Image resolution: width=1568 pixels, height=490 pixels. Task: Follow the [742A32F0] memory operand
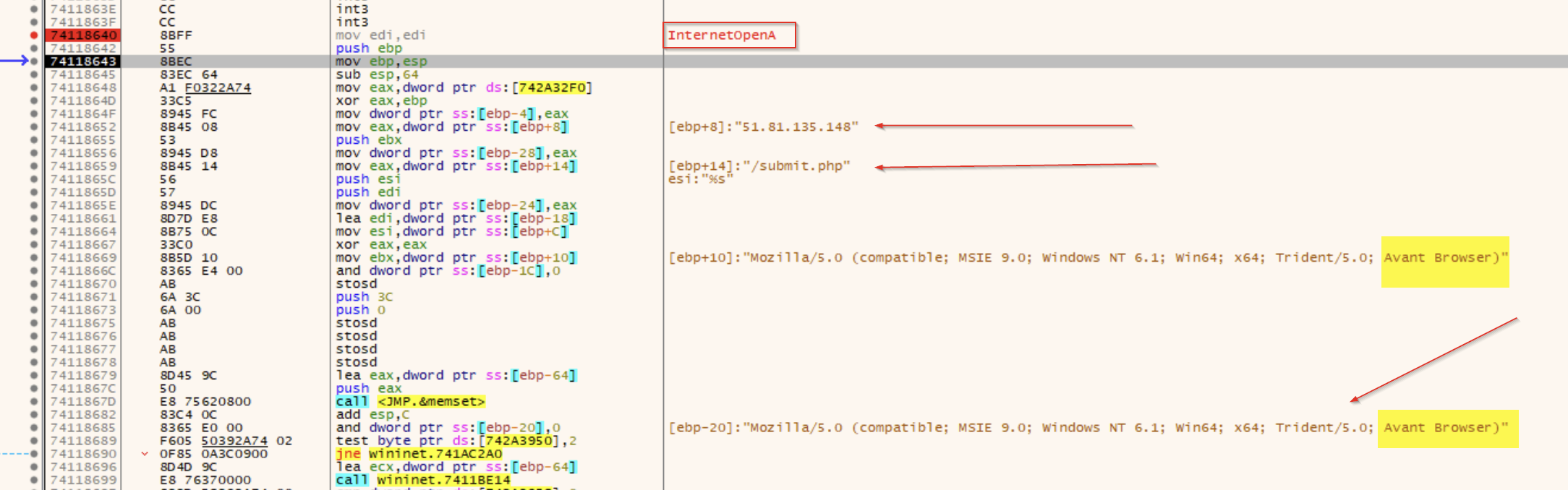tap(553, 87)
